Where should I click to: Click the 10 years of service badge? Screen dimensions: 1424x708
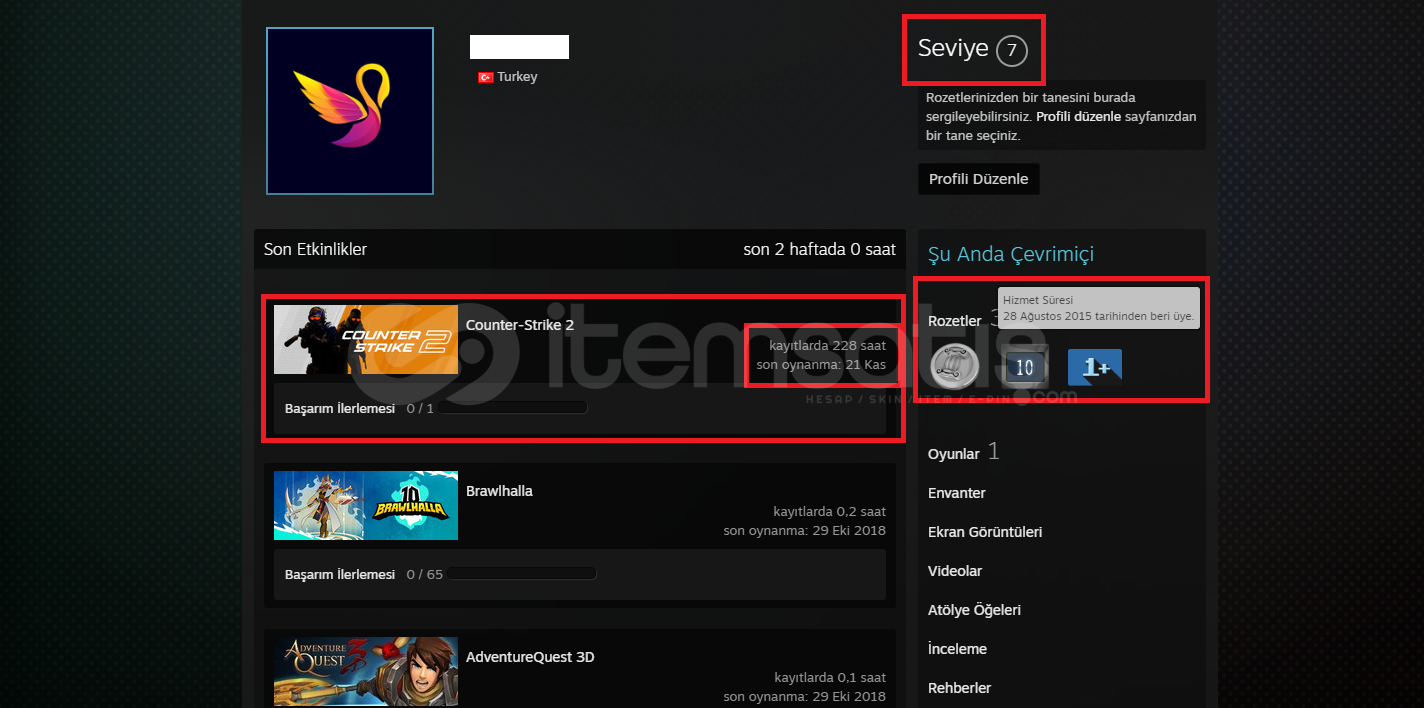(1024, 367)
